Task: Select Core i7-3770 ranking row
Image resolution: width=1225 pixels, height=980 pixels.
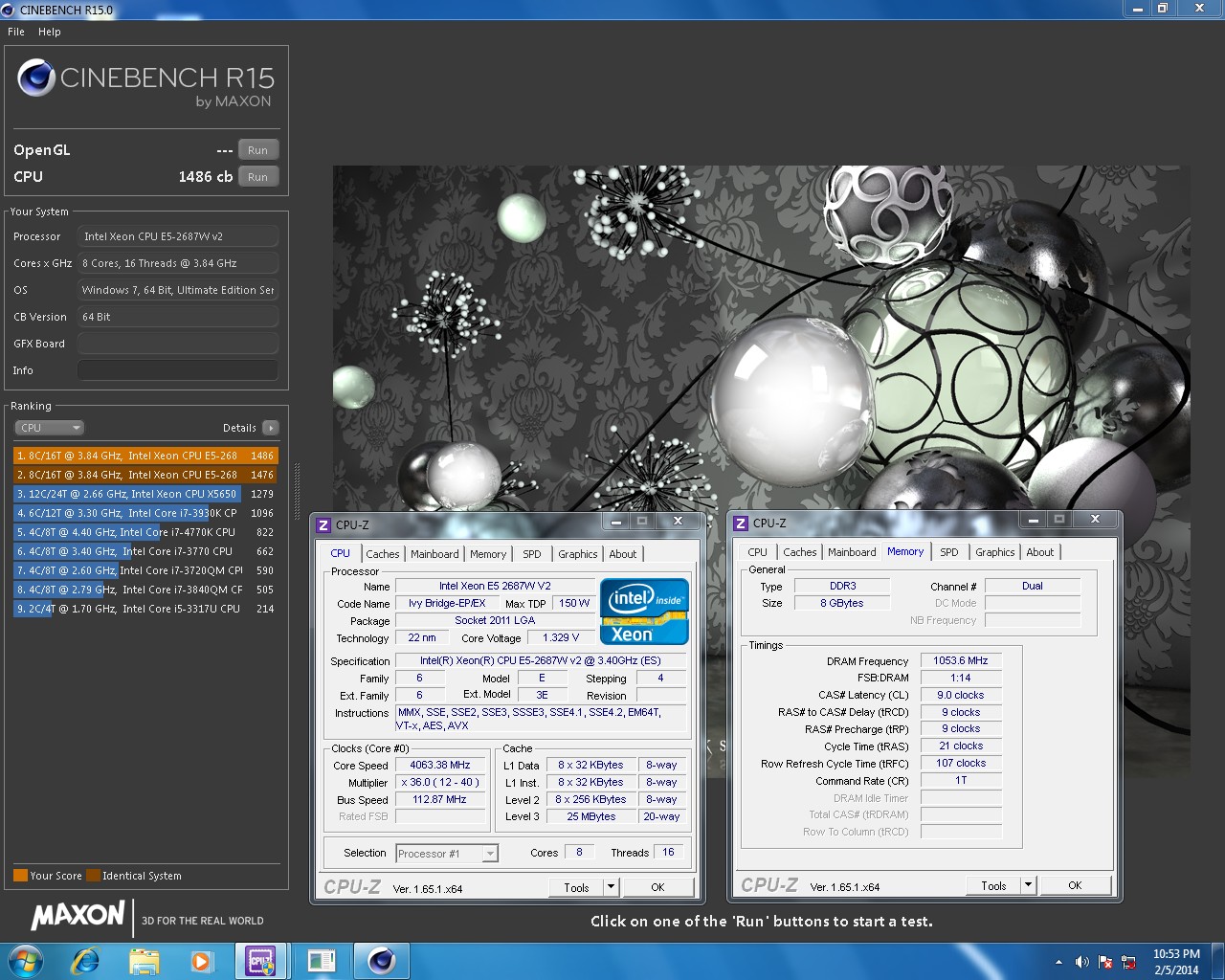Action: tap(145, 551)
